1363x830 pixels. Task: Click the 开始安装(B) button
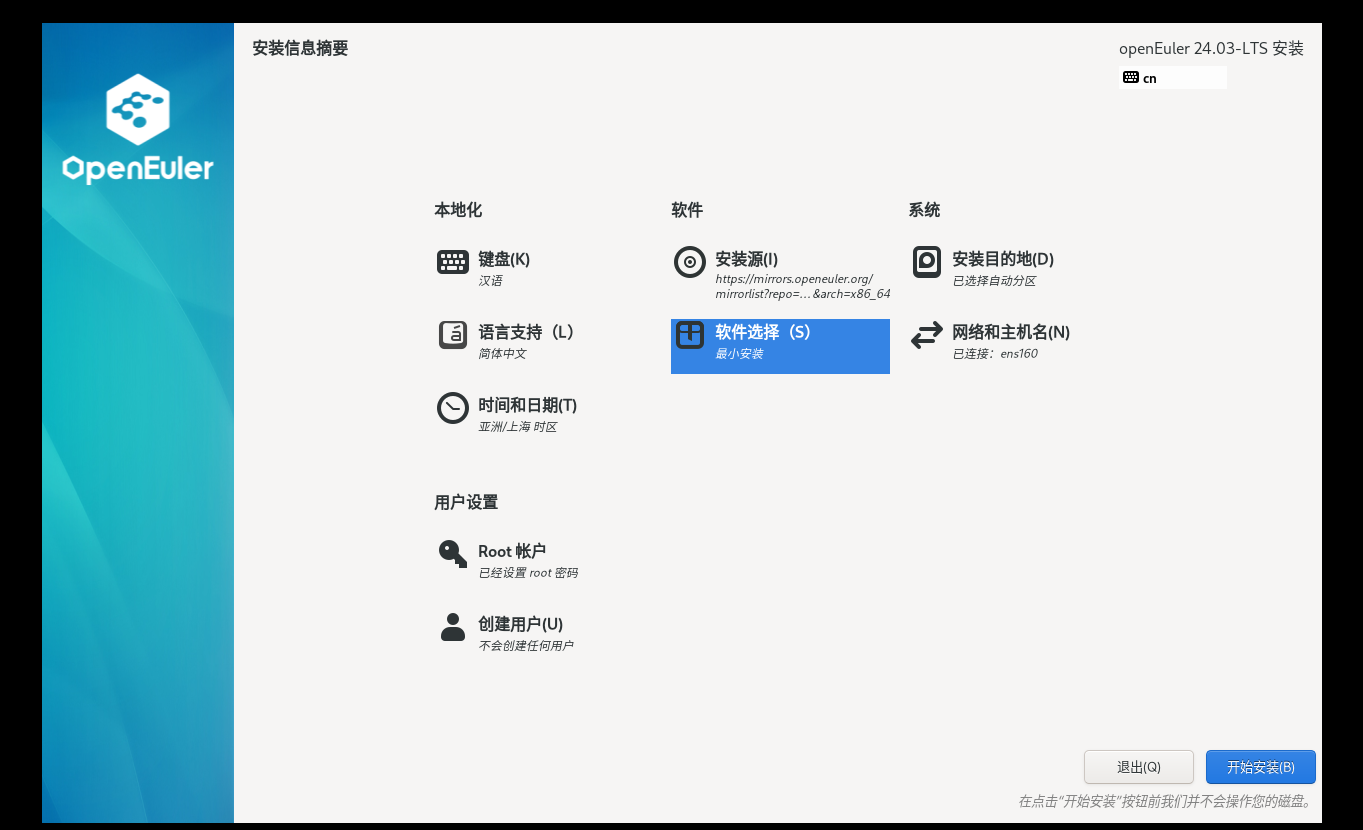coord(1261,767)
